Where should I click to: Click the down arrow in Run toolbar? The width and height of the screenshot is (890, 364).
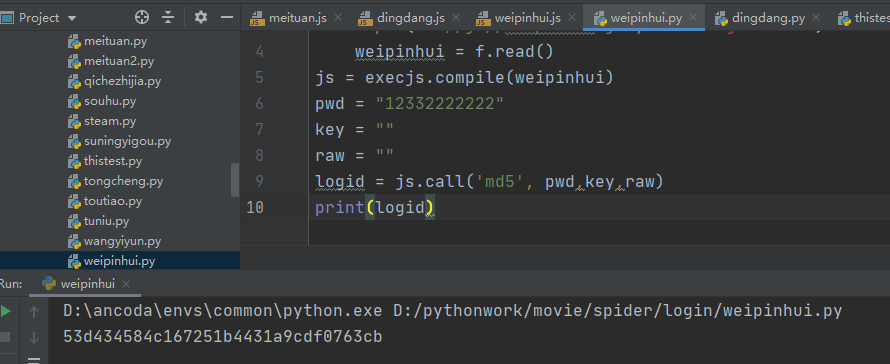[x=34, y=338]
